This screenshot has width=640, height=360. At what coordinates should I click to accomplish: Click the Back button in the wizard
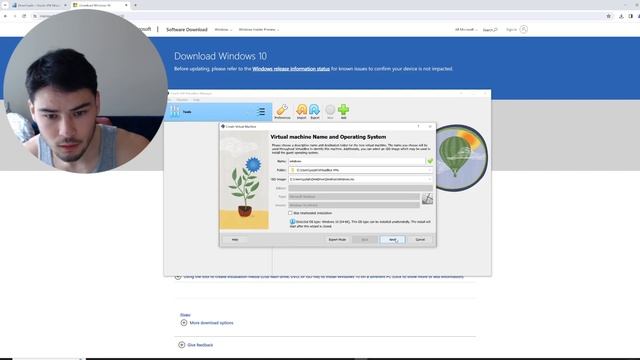pos(364,240)
